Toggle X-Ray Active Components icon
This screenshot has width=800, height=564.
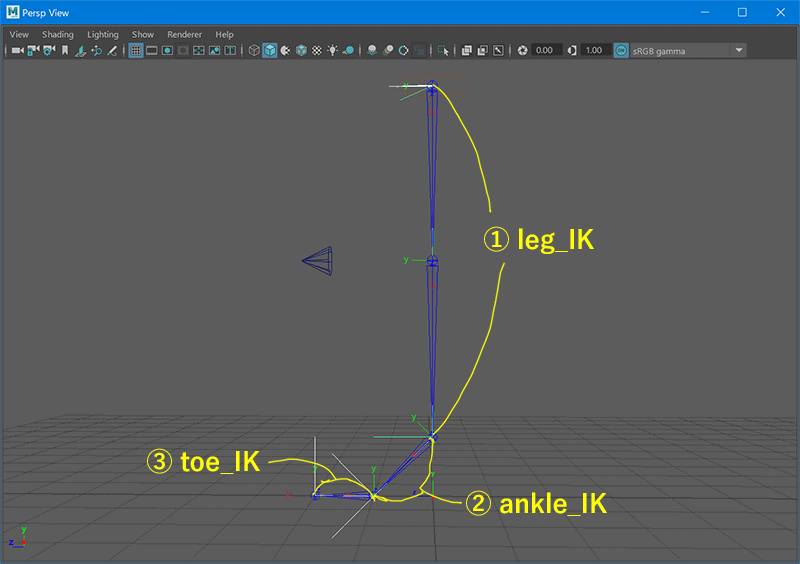pos(483,51)
